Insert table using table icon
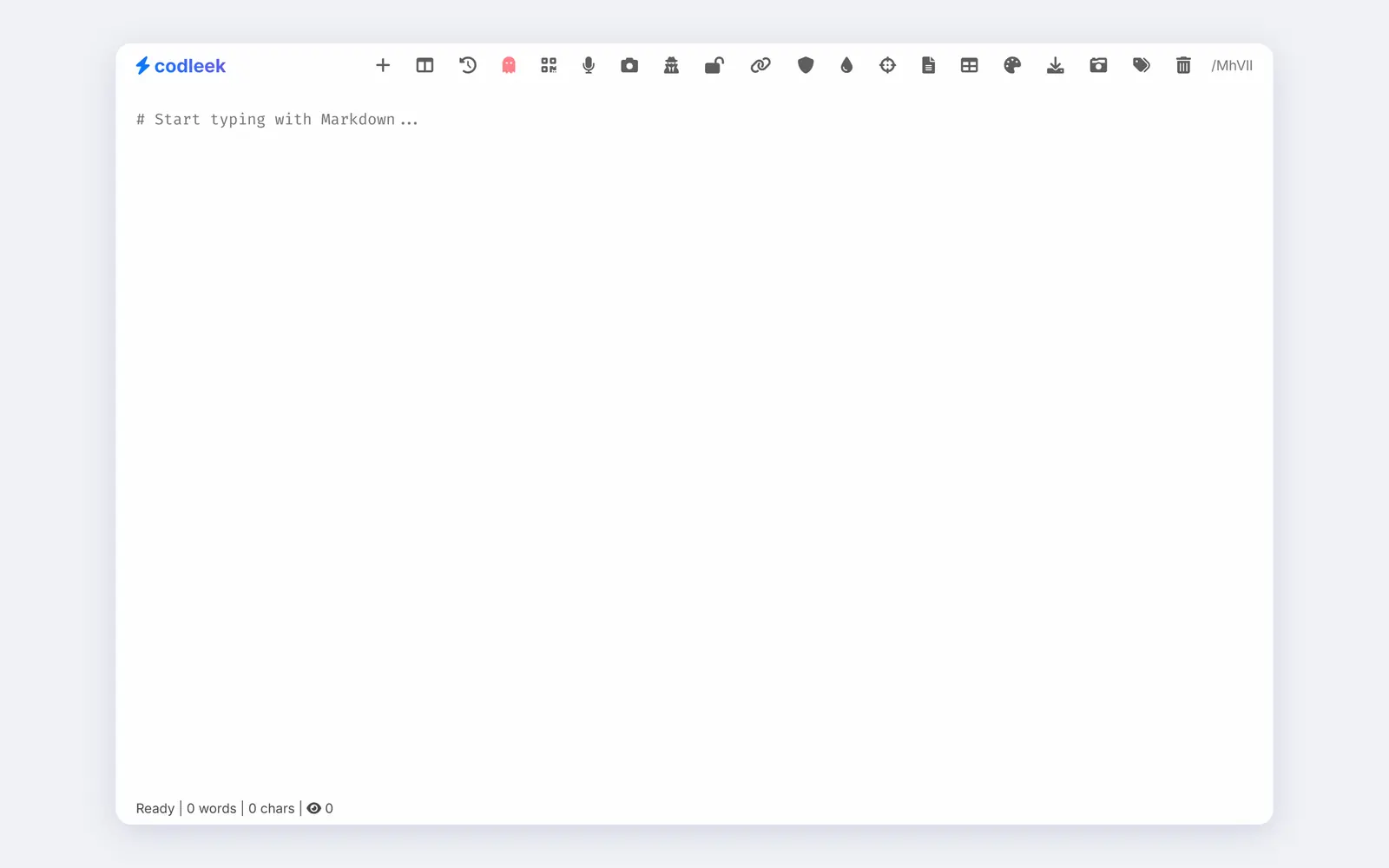Viewport: 1389px width, 868px height. tap(970, 65)
